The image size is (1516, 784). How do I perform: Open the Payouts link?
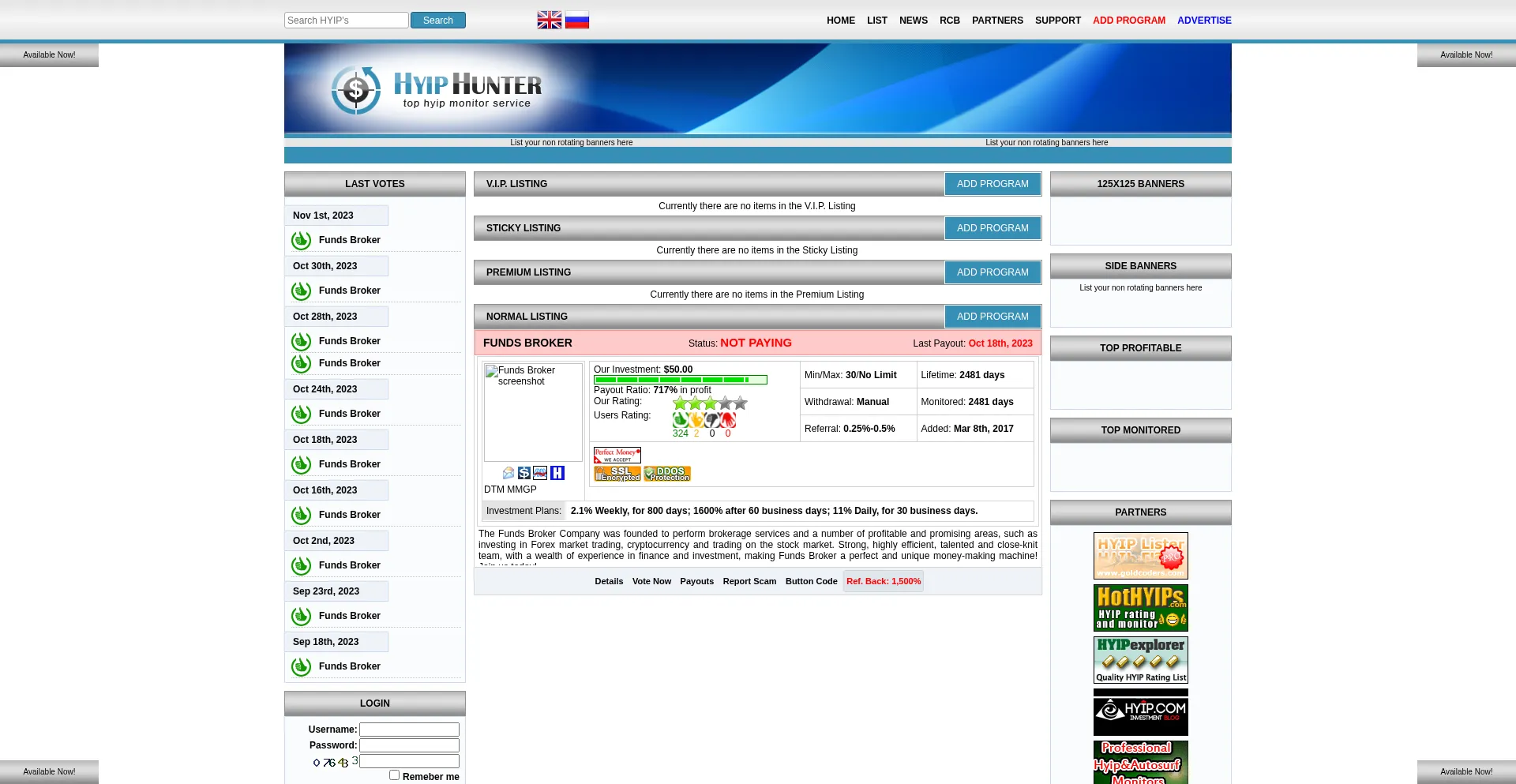tap(696, 581)
